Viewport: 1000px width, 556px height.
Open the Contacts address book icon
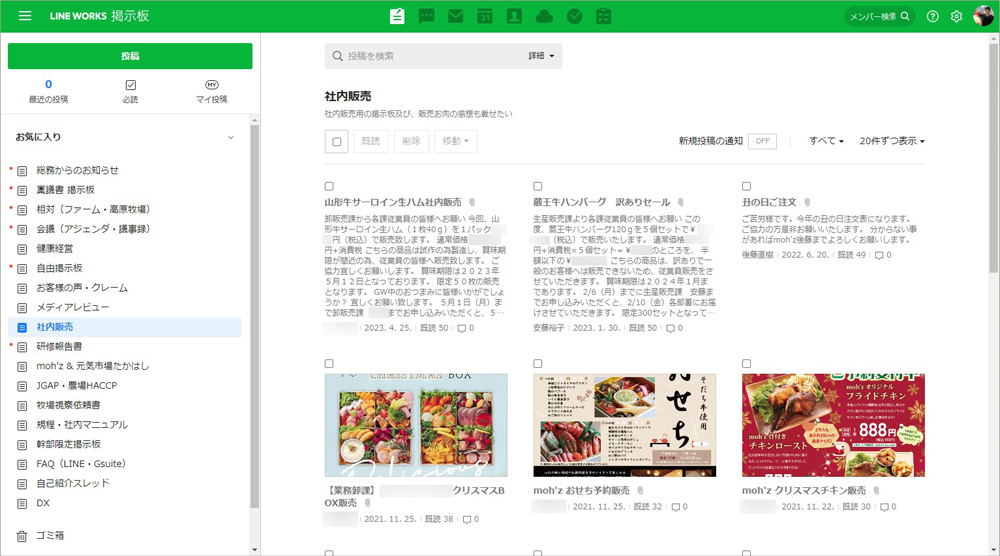tap(514, 16)
